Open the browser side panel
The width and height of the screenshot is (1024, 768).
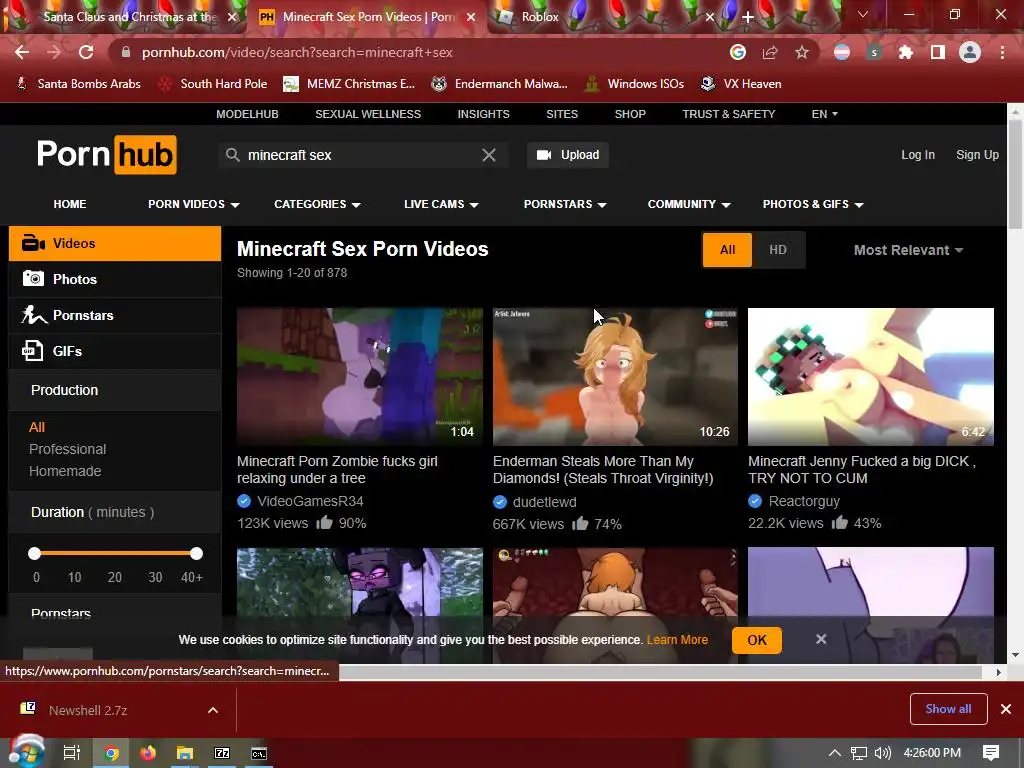point(938,52)
